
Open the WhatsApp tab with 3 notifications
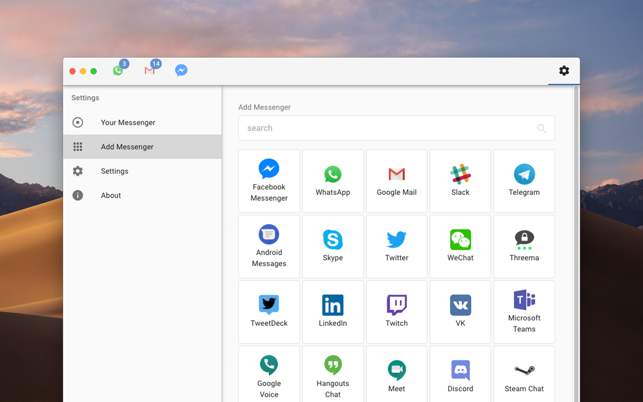118,71
